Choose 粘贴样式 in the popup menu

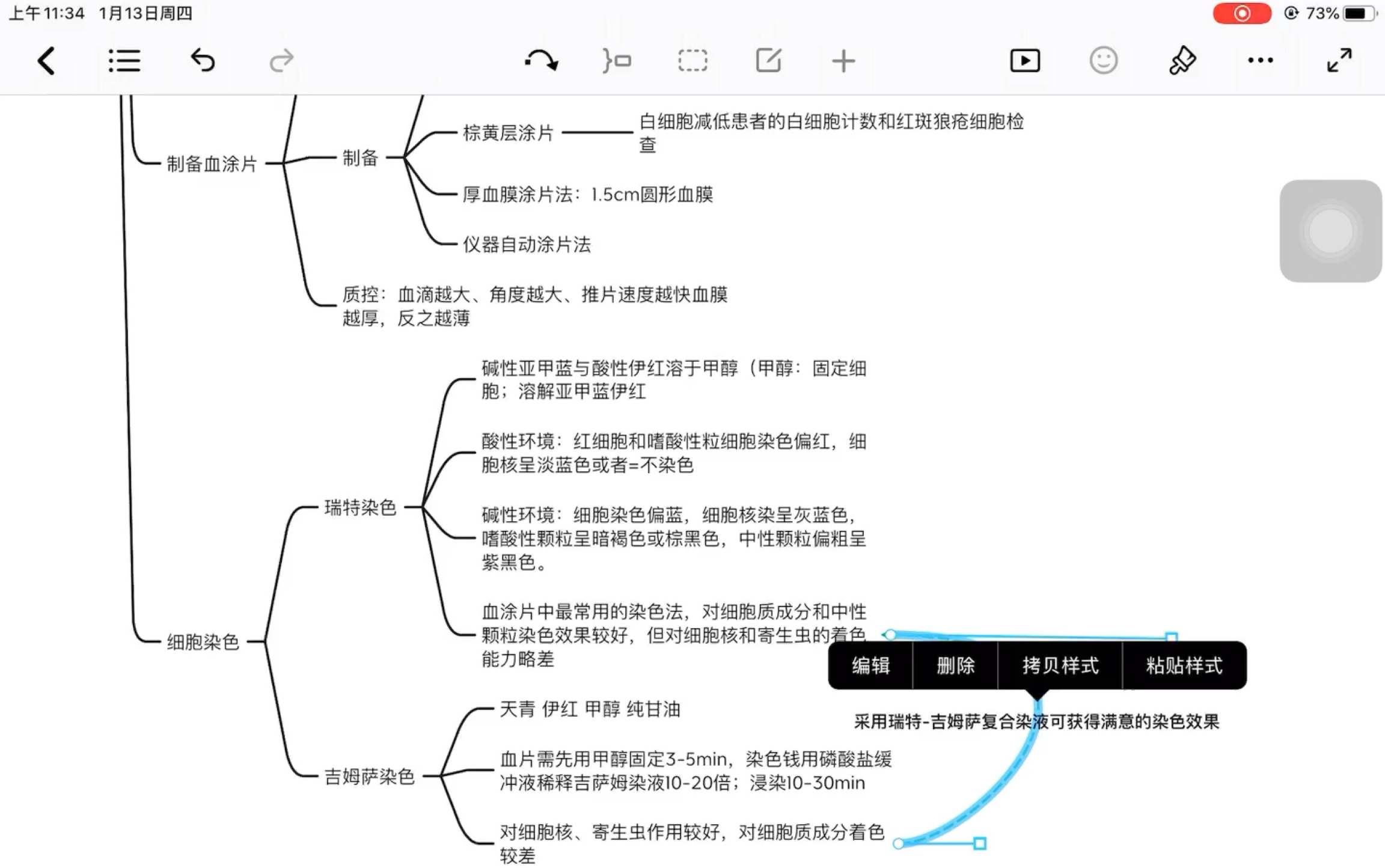[x=1184, y=665]
